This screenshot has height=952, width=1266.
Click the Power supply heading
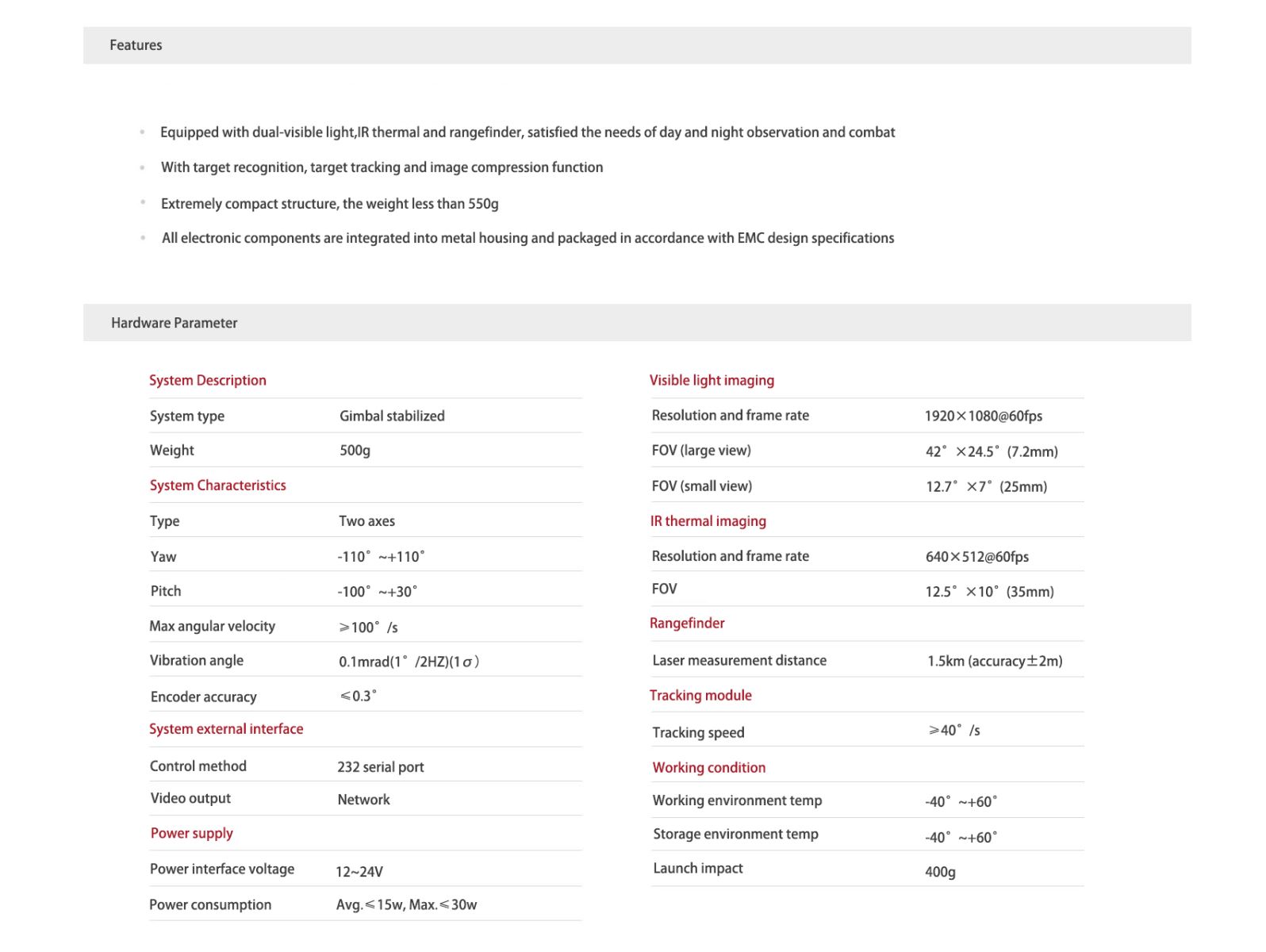tap(192, 833)
